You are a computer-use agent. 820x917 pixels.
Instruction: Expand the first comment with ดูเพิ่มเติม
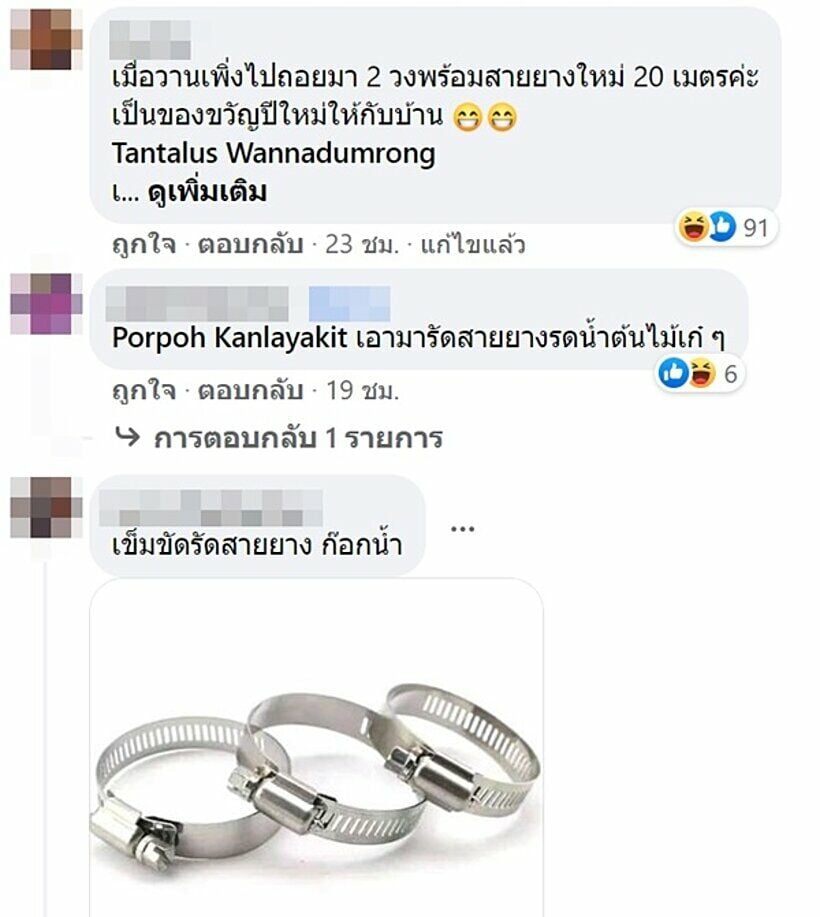(208, 192)
